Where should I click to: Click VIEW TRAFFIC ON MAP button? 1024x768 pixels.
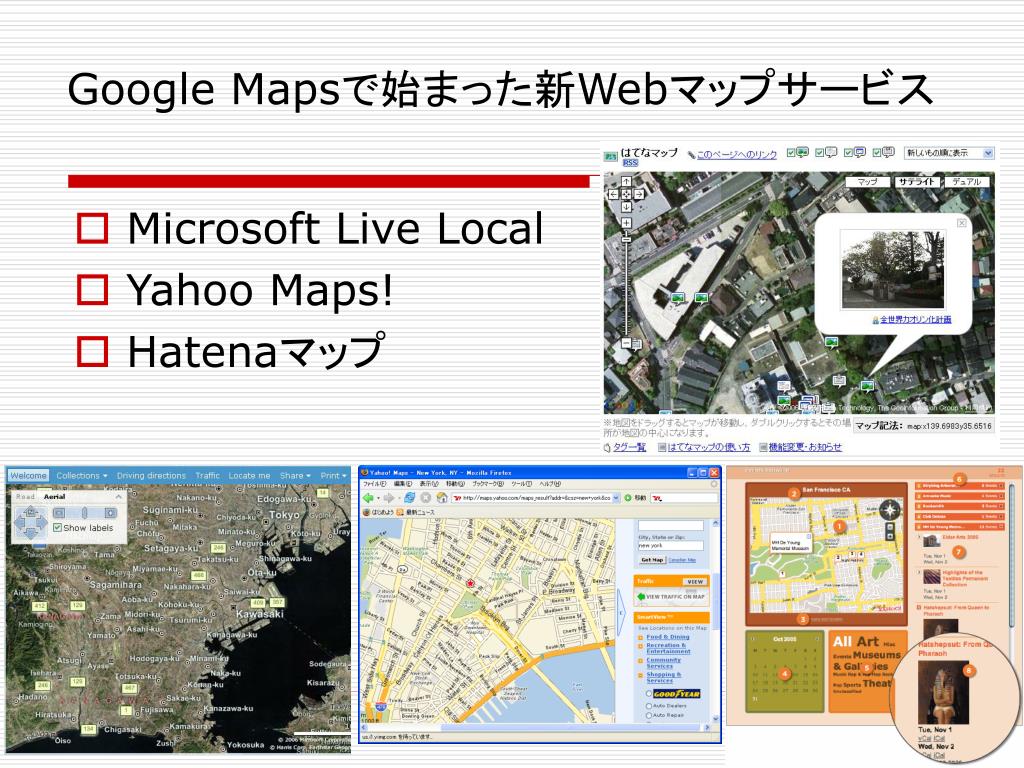[x=671, y=597]
